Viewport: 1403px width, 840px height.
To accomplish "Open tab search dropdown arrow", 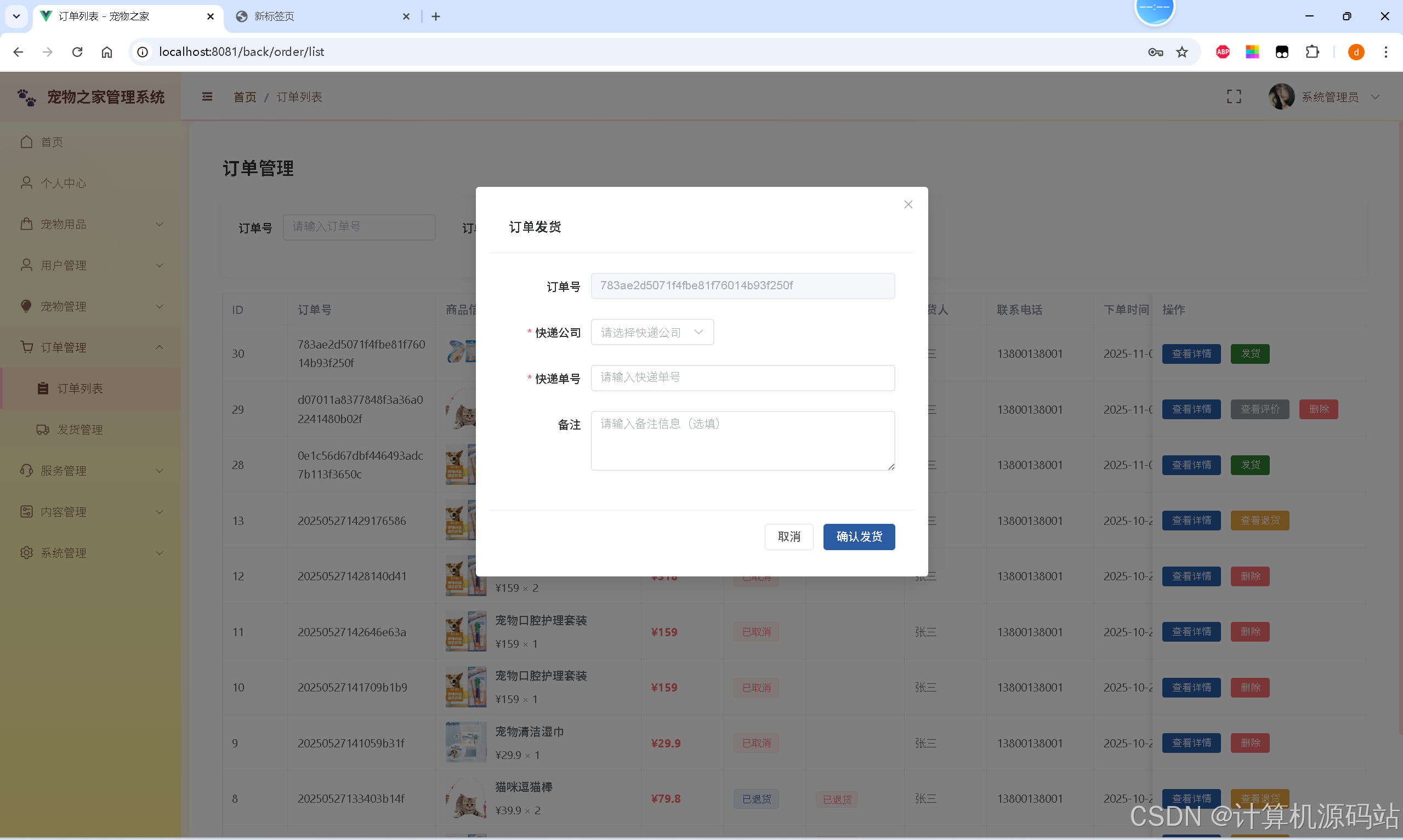I will (16, 16).
